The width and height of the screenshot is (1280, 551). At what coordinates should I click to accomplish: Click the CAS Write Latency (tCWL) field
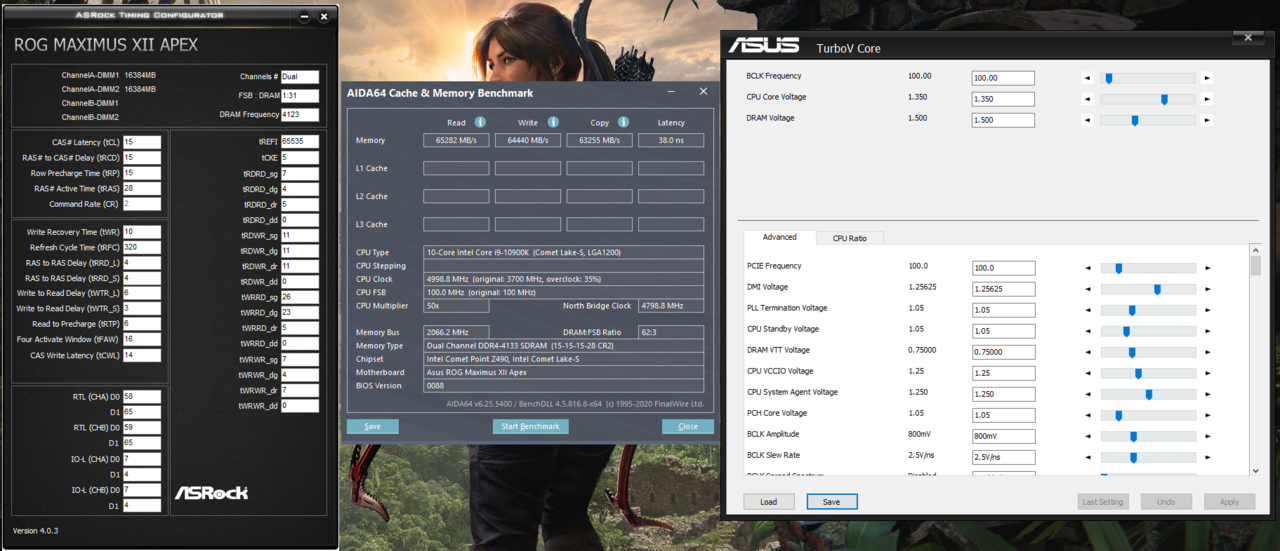point(141,355)
